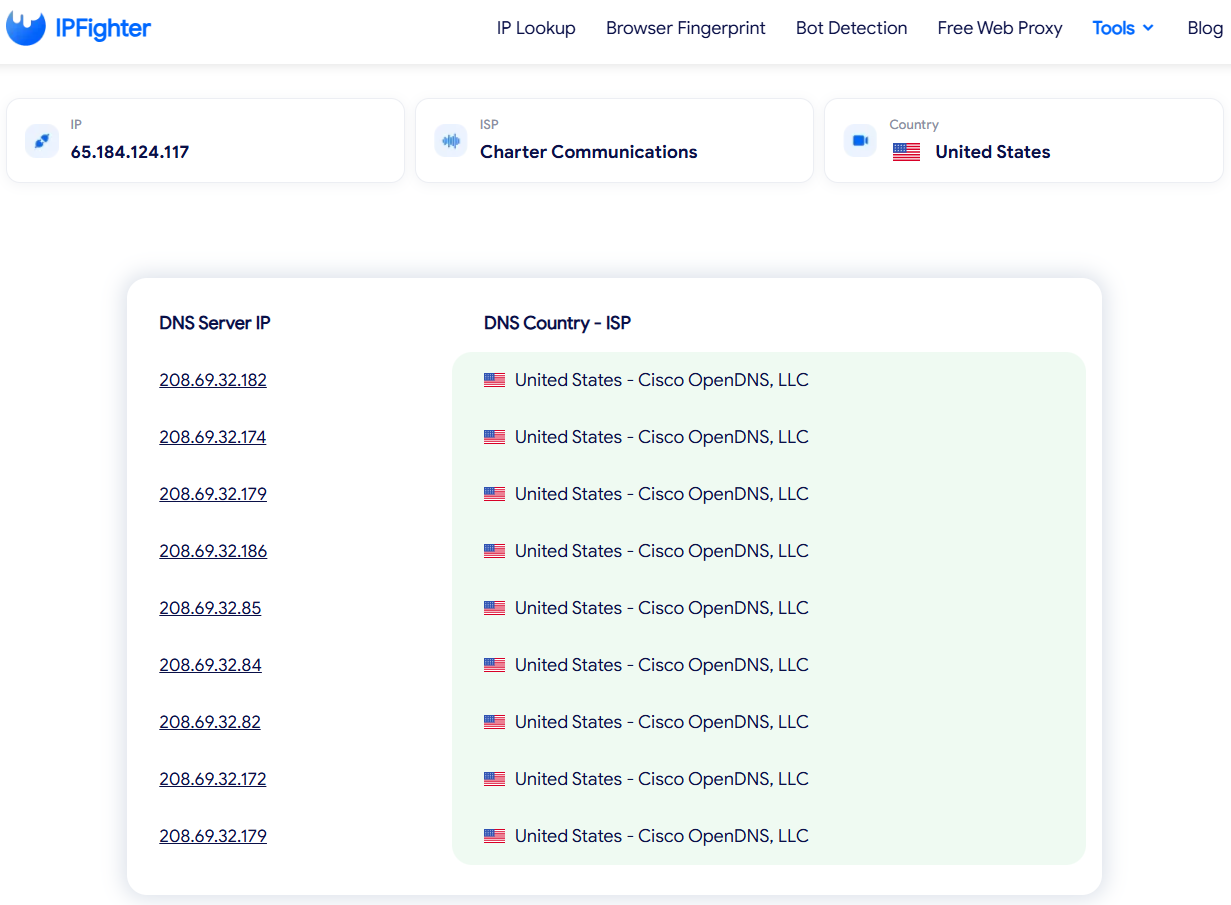Click the IP address 65.184.124.117

[130, 152]
